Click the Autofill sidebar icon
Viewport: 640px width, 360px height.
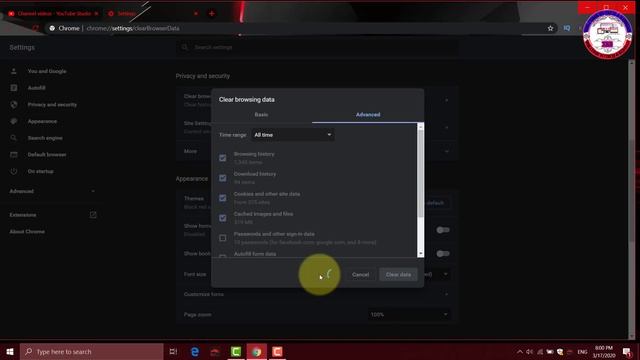14,88
